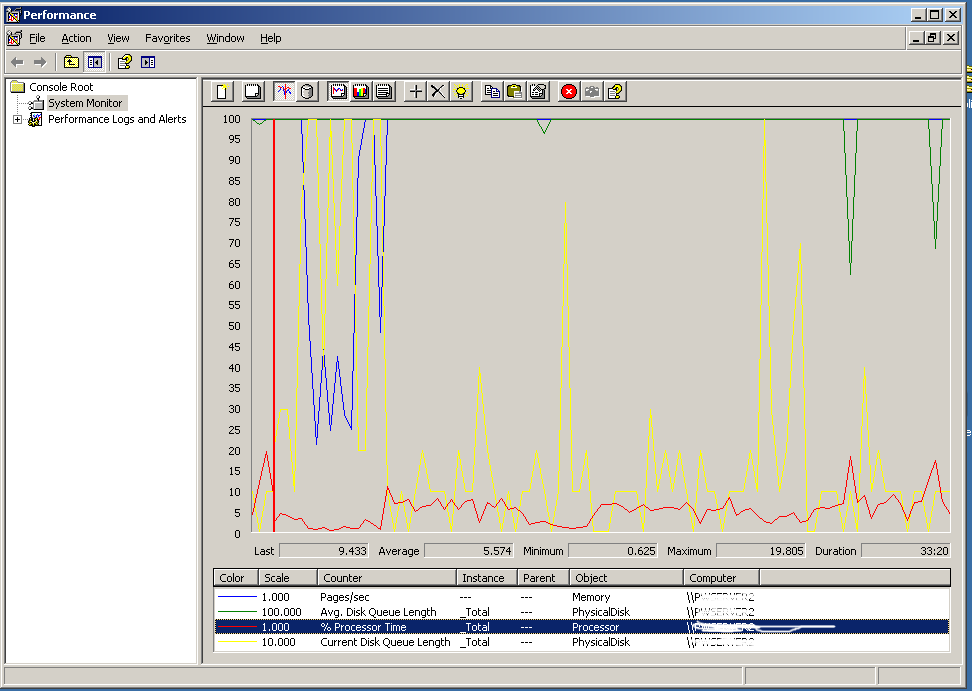Toggle Show/Hide Console Tree button

point(94,62)
